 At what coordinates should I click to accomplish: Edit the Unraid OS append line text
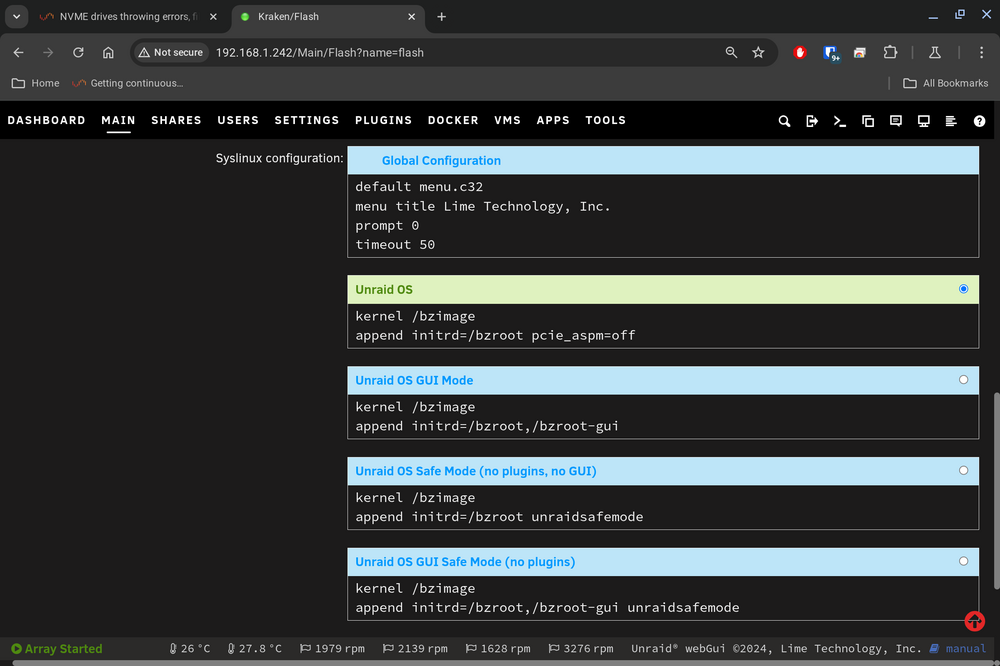point(496,335)
